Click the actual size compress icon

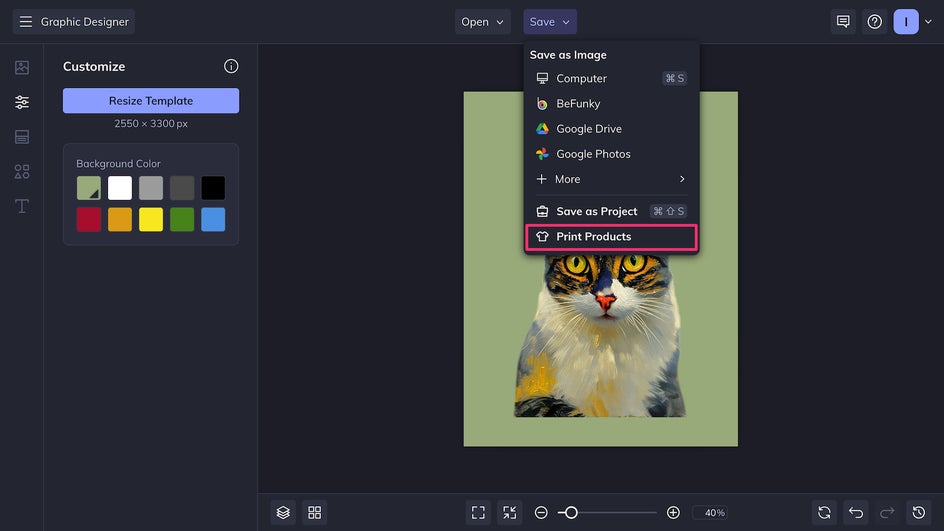coord(509,512)
